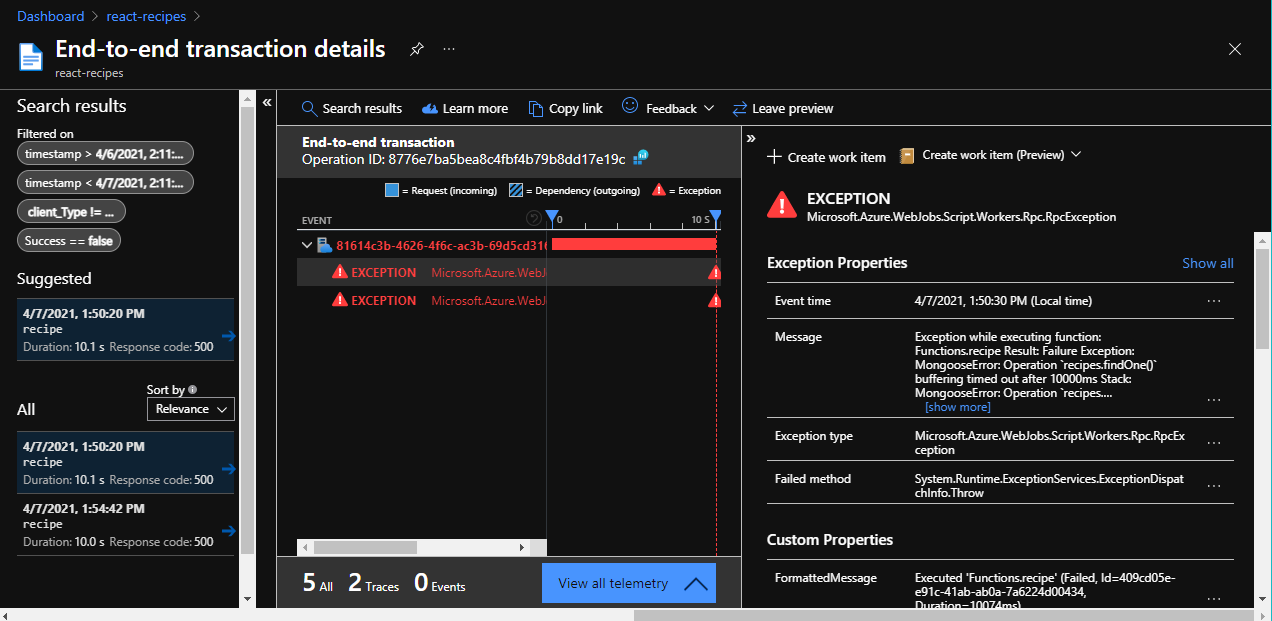The image size is (1272, 621).
Task: Click the Copy link icon
Action: tap(536, 108)
